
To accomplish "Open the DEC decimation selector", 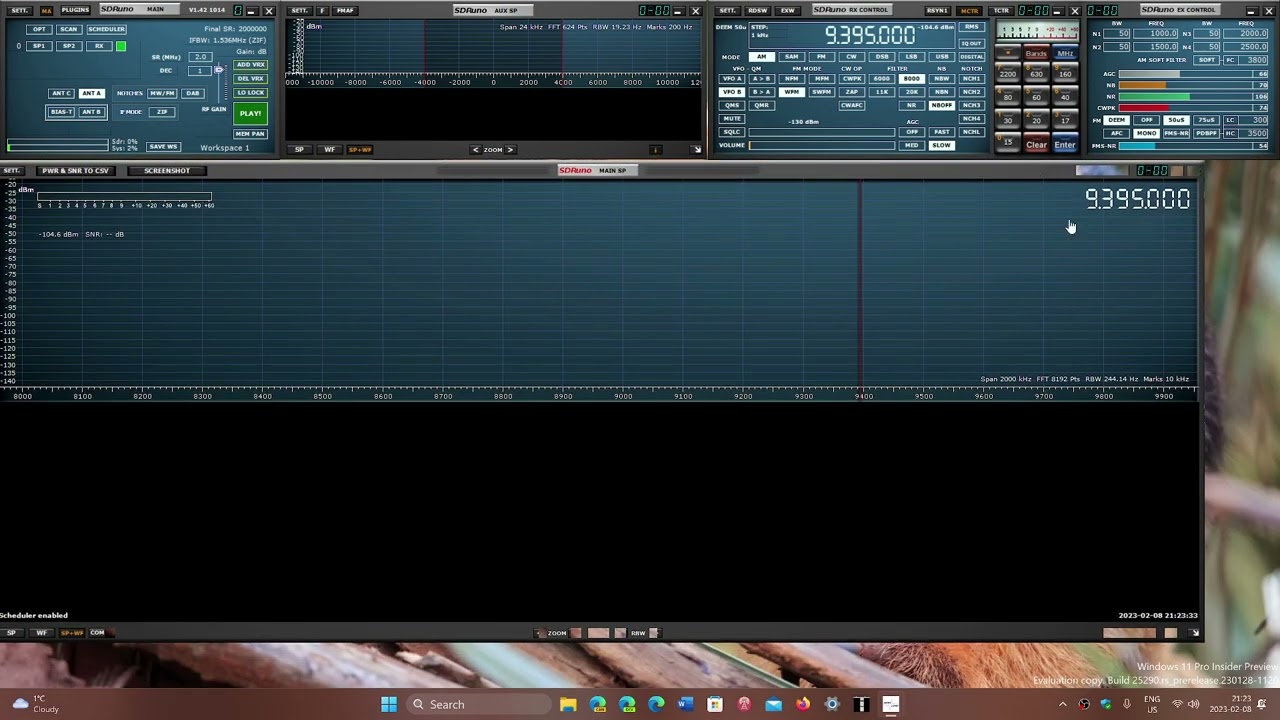I will click(x=200, y=71).
